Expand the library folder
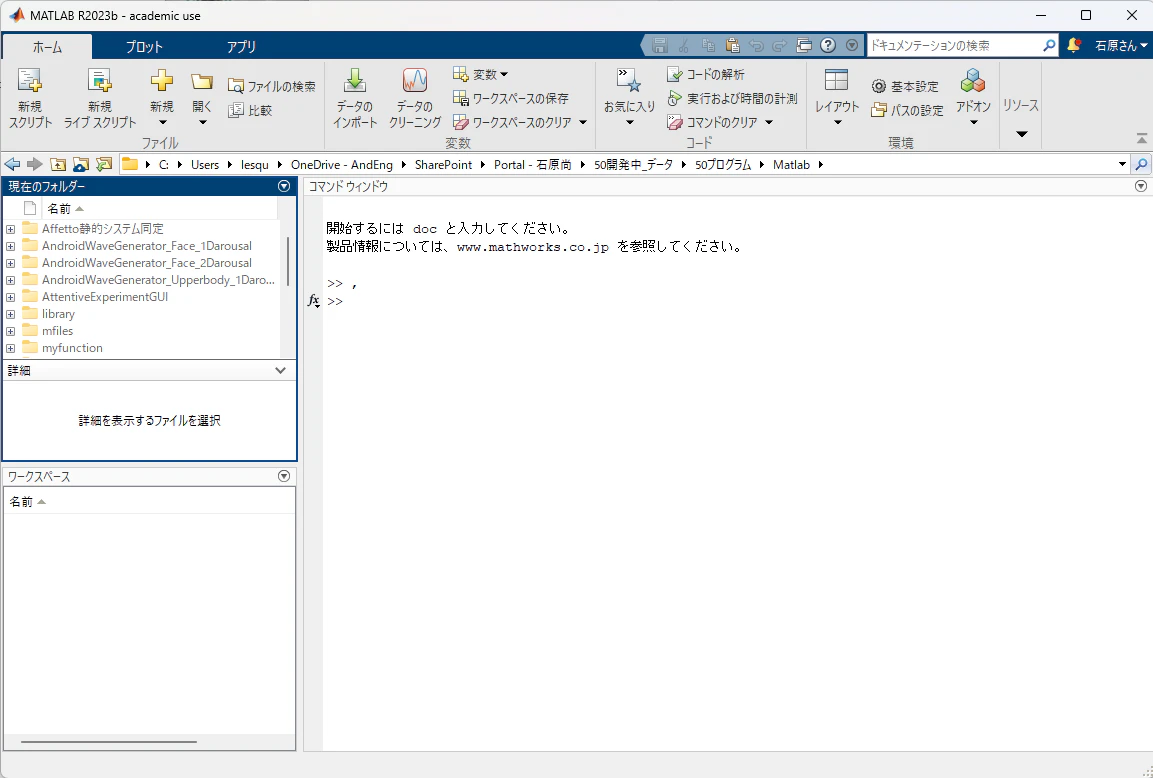Image resolution: width=1153 pixels, height=778 pixels. [x=10, y=314]
